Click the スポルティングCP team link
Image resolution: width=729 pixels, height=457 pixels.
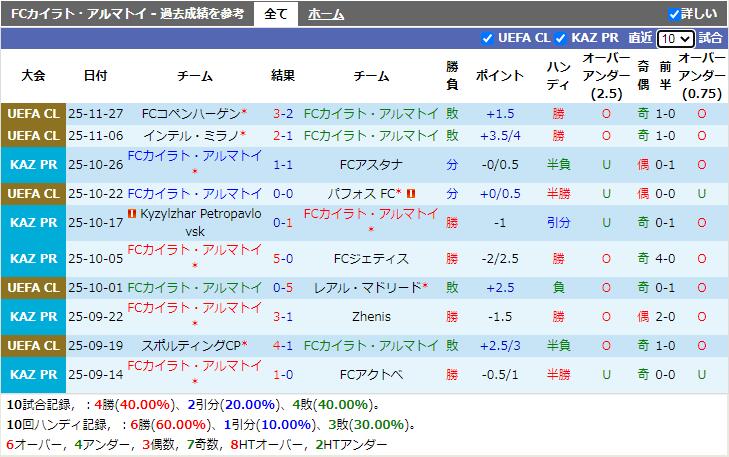[192, 345]
